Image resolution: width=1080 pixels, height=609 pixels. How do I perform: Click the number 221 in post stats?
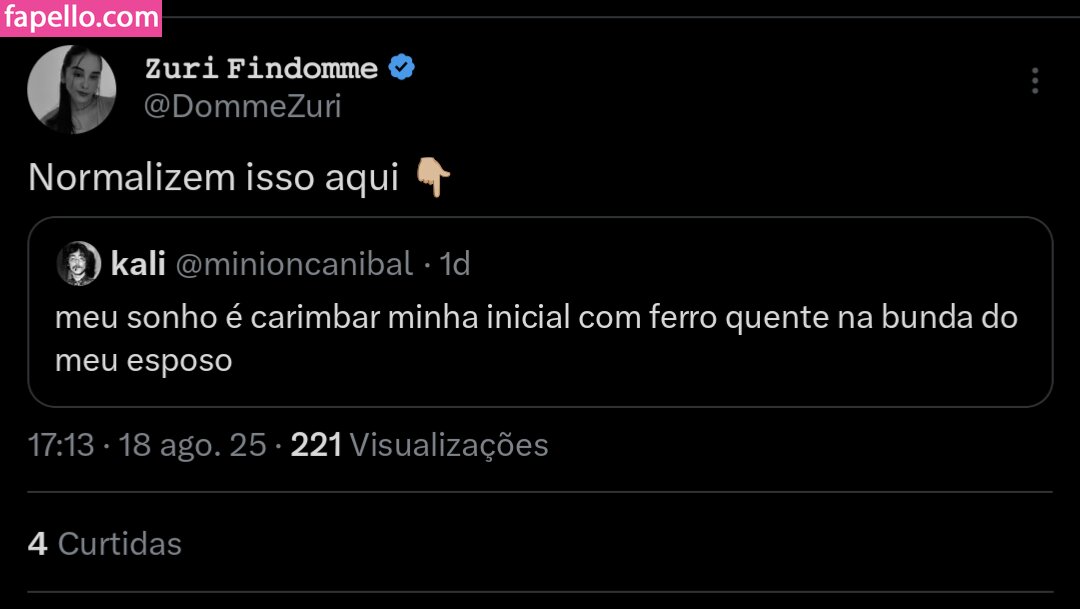coord(316,445)
